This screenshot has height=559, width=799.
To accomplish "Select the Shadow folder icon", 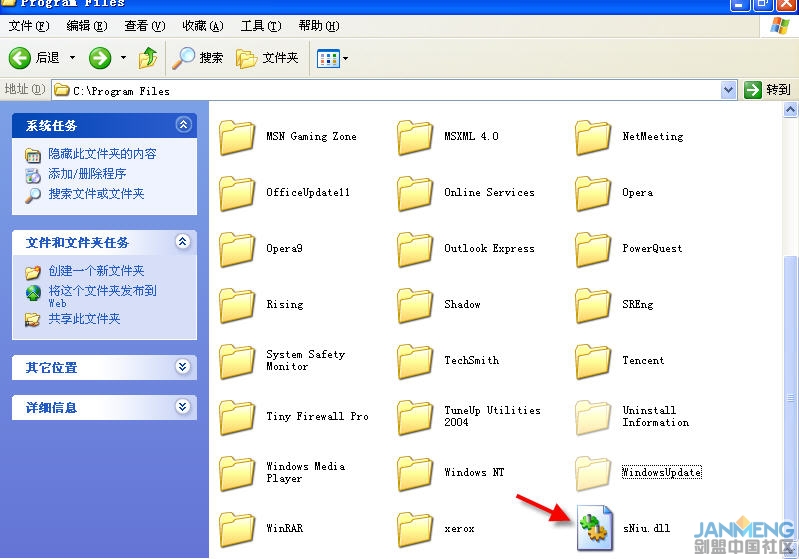I will coord(415,306).
